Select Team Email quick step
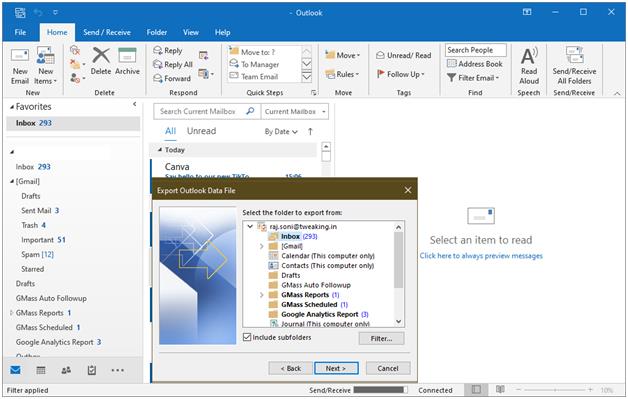Viewport: 628px width, 399px height. 254,76
